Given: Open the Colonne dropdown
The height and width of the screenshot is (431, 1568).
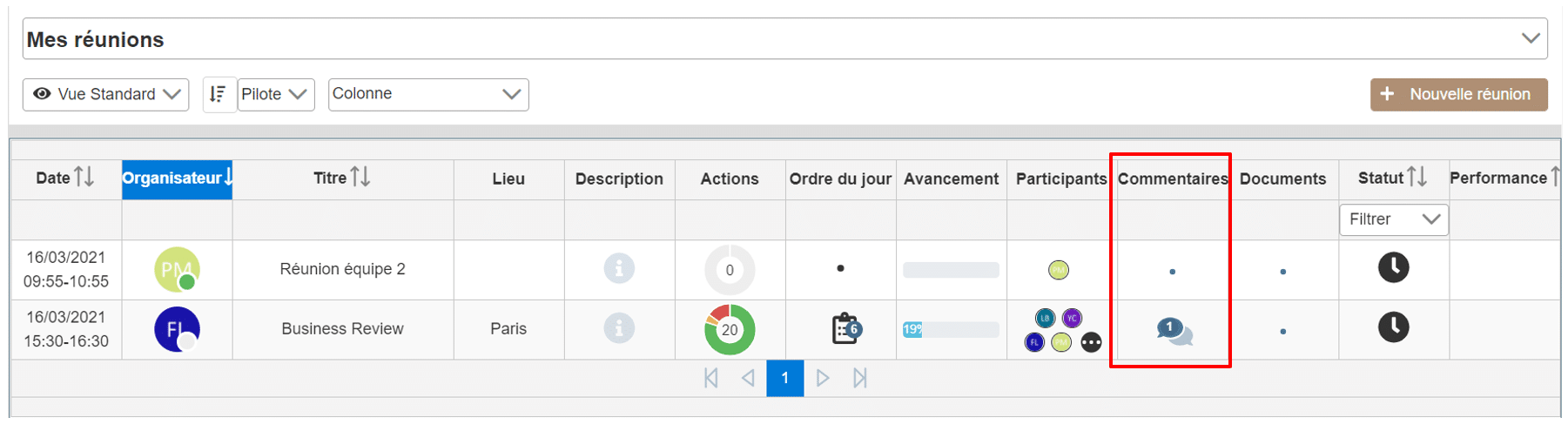Looking at the screenshot, I should click(x=427, y=94).
